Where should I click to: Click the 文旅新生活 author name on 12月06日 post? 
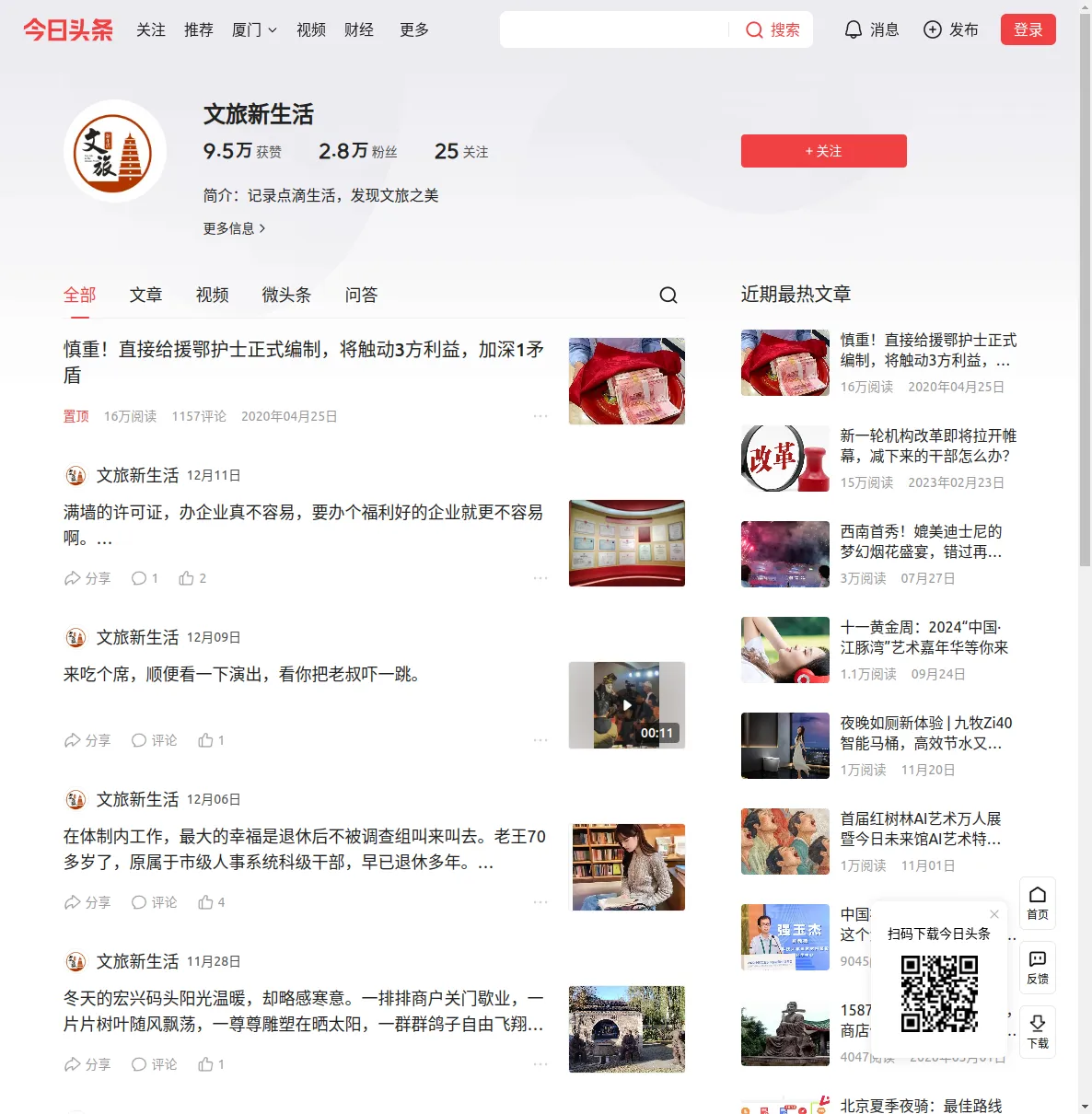point(137,799)
